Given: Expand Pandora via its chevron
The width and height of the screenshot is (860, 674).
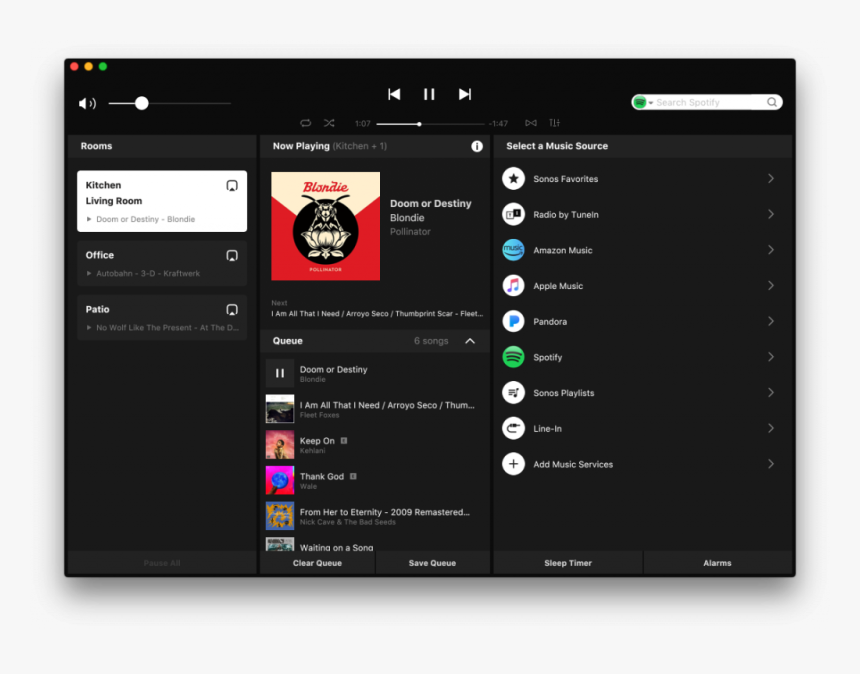Looking at the screenshot, I should (771, 321).
